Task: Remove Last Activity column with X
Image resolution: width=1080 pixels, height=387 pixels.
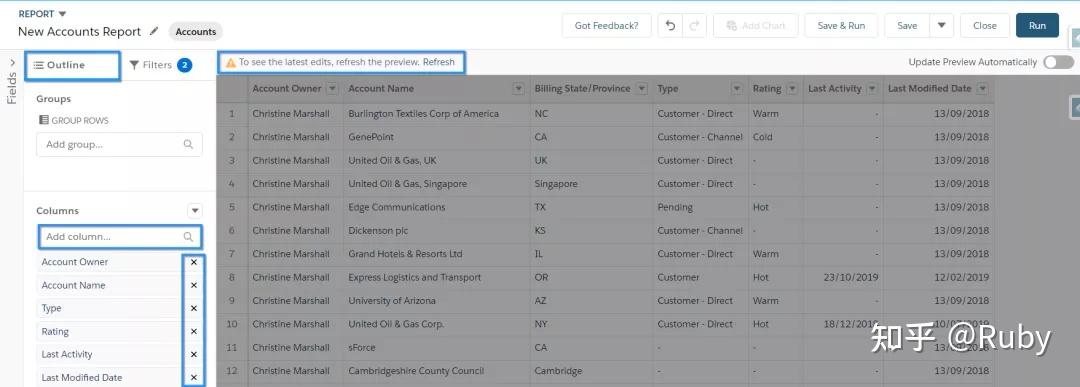Action: click(x=194, y=354)
